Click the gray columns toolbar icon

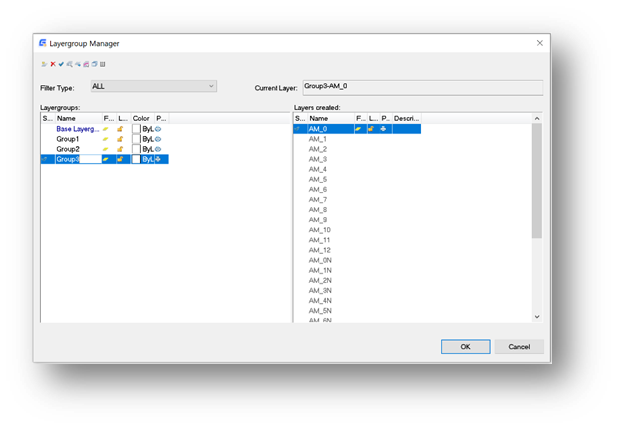[x=103, y=64]
